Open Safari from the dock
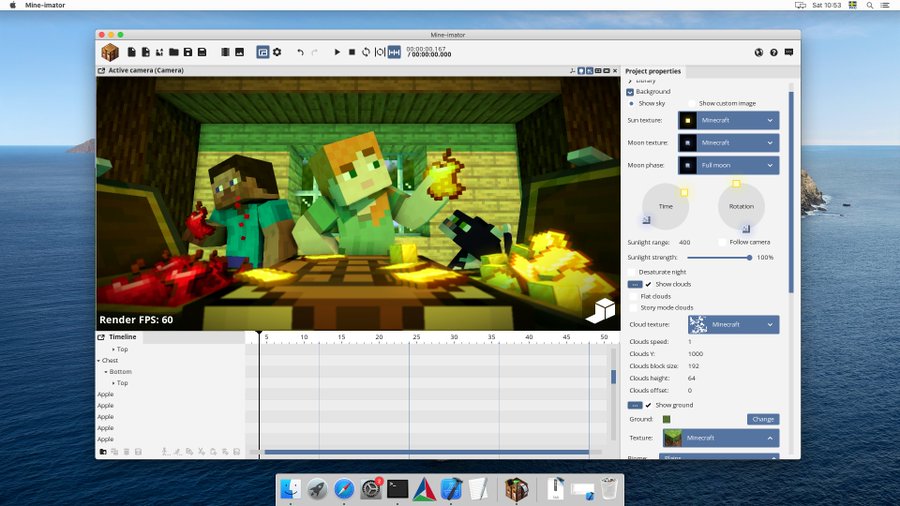Screen dimensions: 900x506 coord(344,489)
